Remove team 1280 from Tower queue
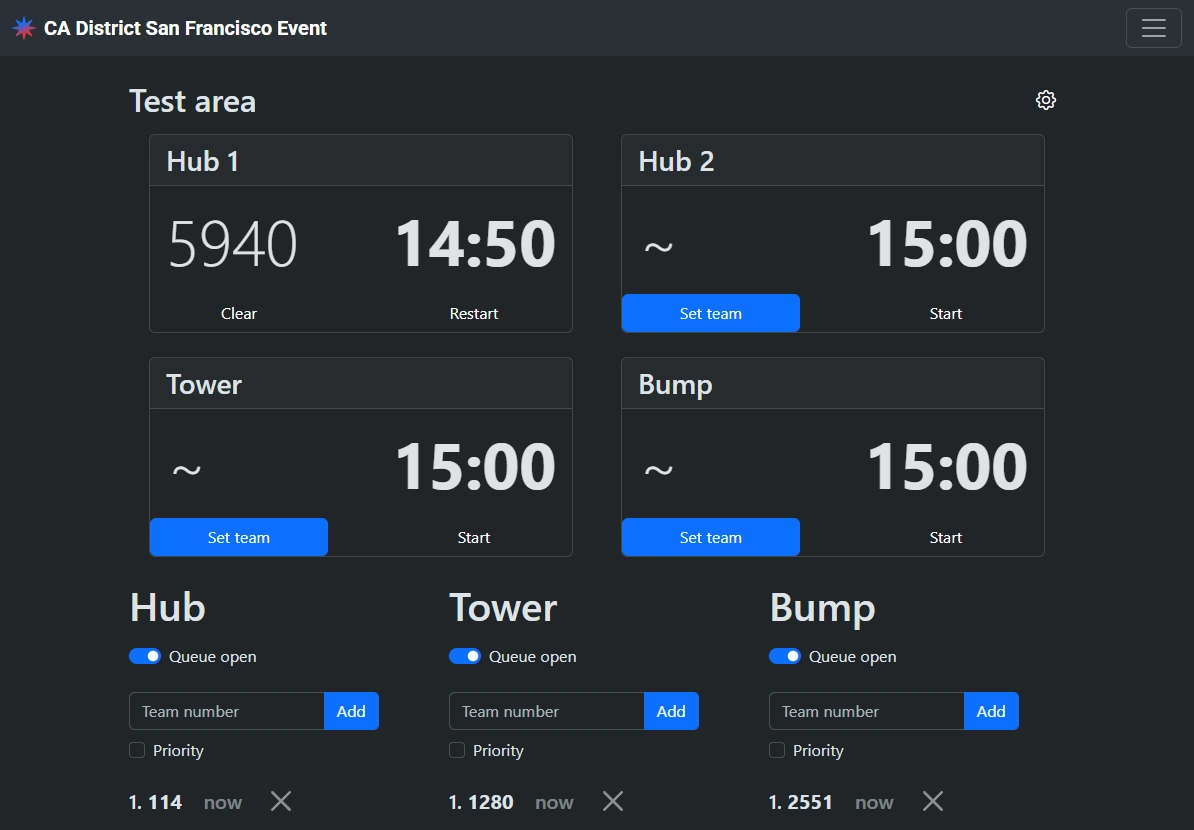 [x=613, y=801]
